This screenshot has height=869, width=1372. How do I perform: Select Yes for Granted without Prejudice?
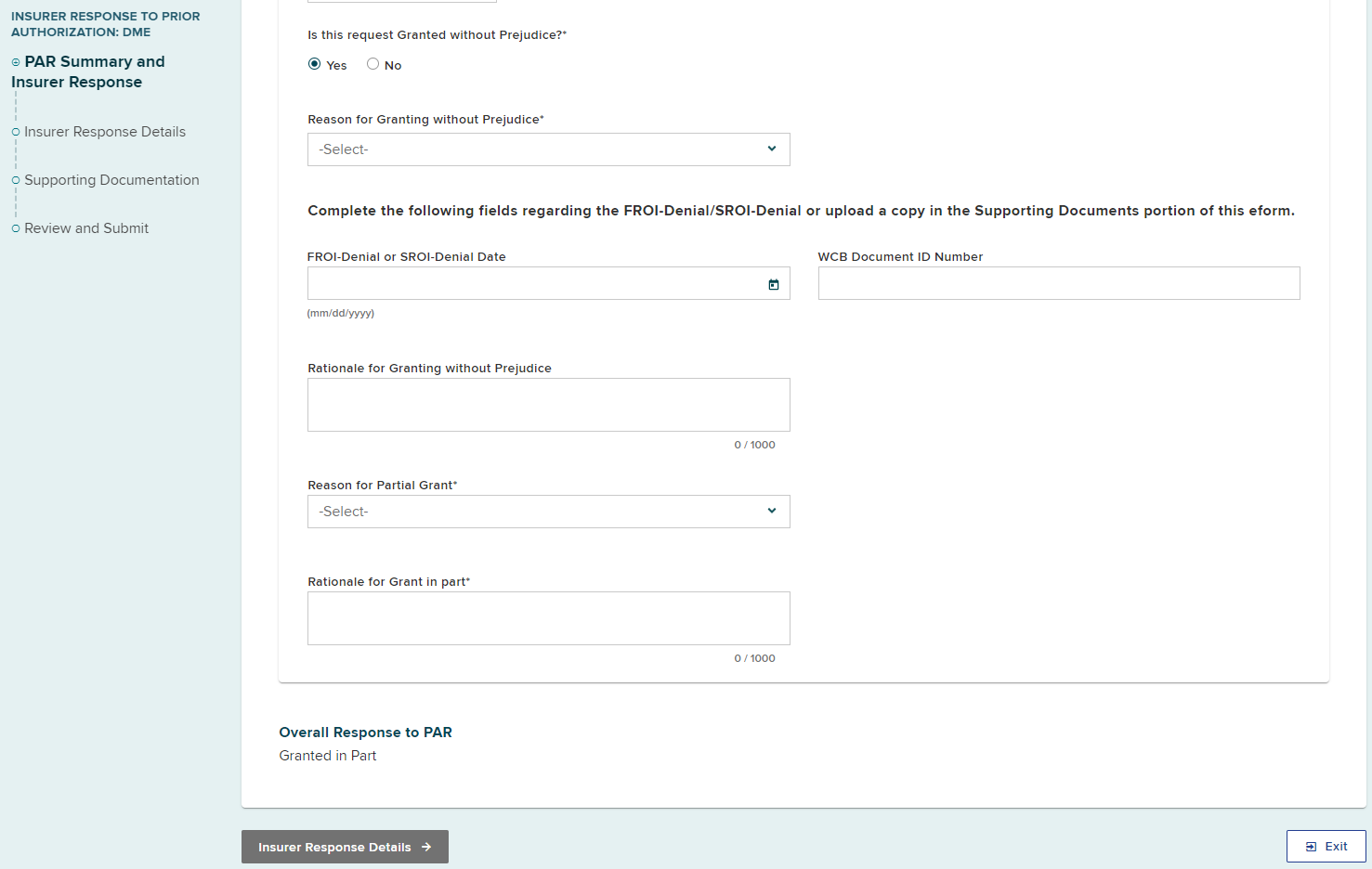(315, 64)
